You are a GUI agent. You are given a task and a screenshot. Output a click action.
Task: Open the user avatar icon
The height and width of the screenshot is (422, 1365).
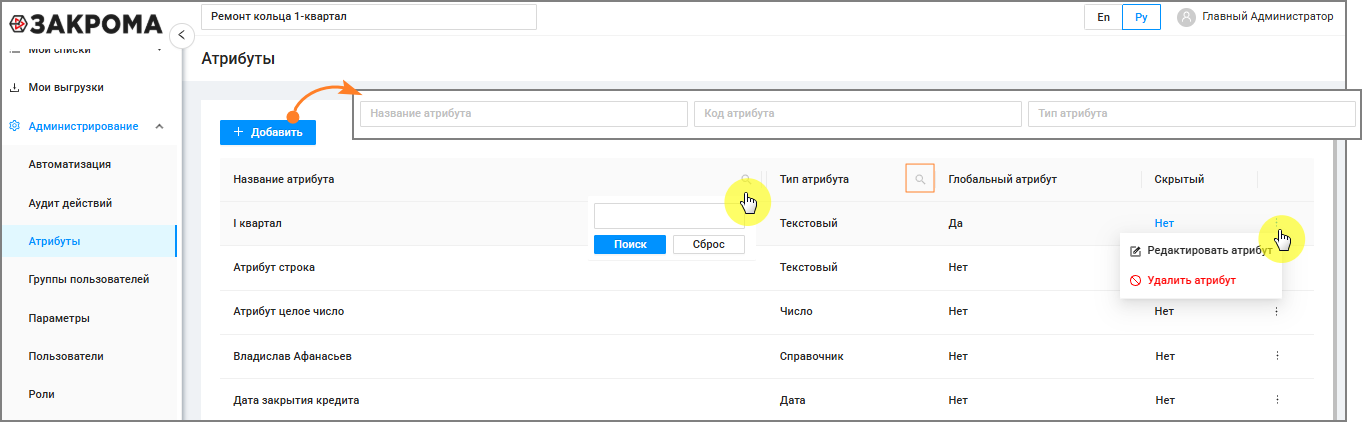point(1186,17)
